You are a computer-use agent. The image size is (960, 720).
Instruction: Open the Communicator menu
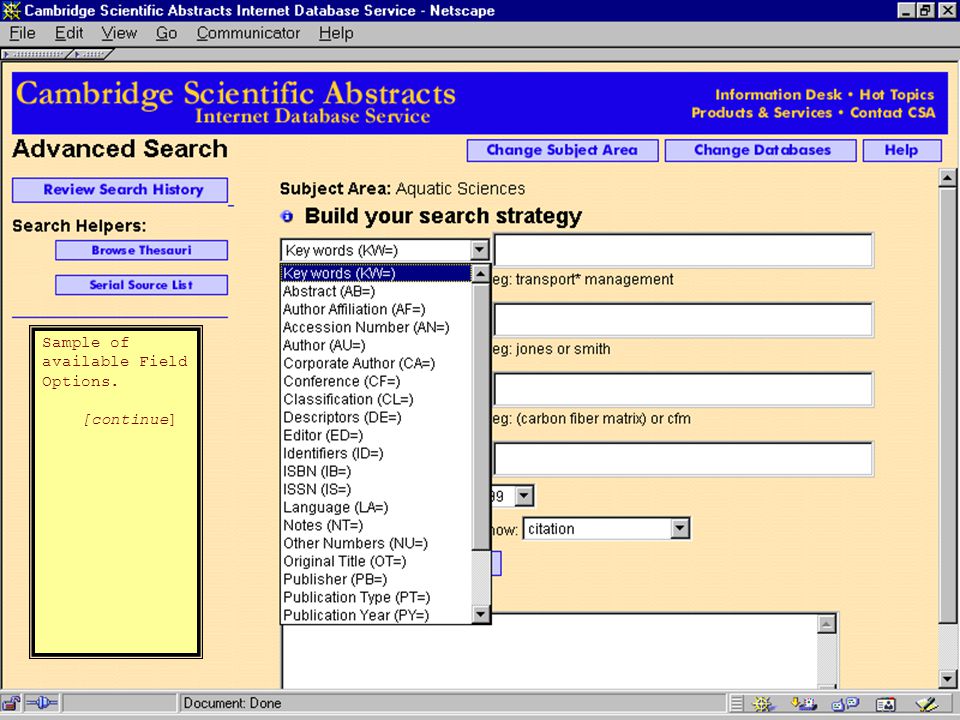click(248, 33)
